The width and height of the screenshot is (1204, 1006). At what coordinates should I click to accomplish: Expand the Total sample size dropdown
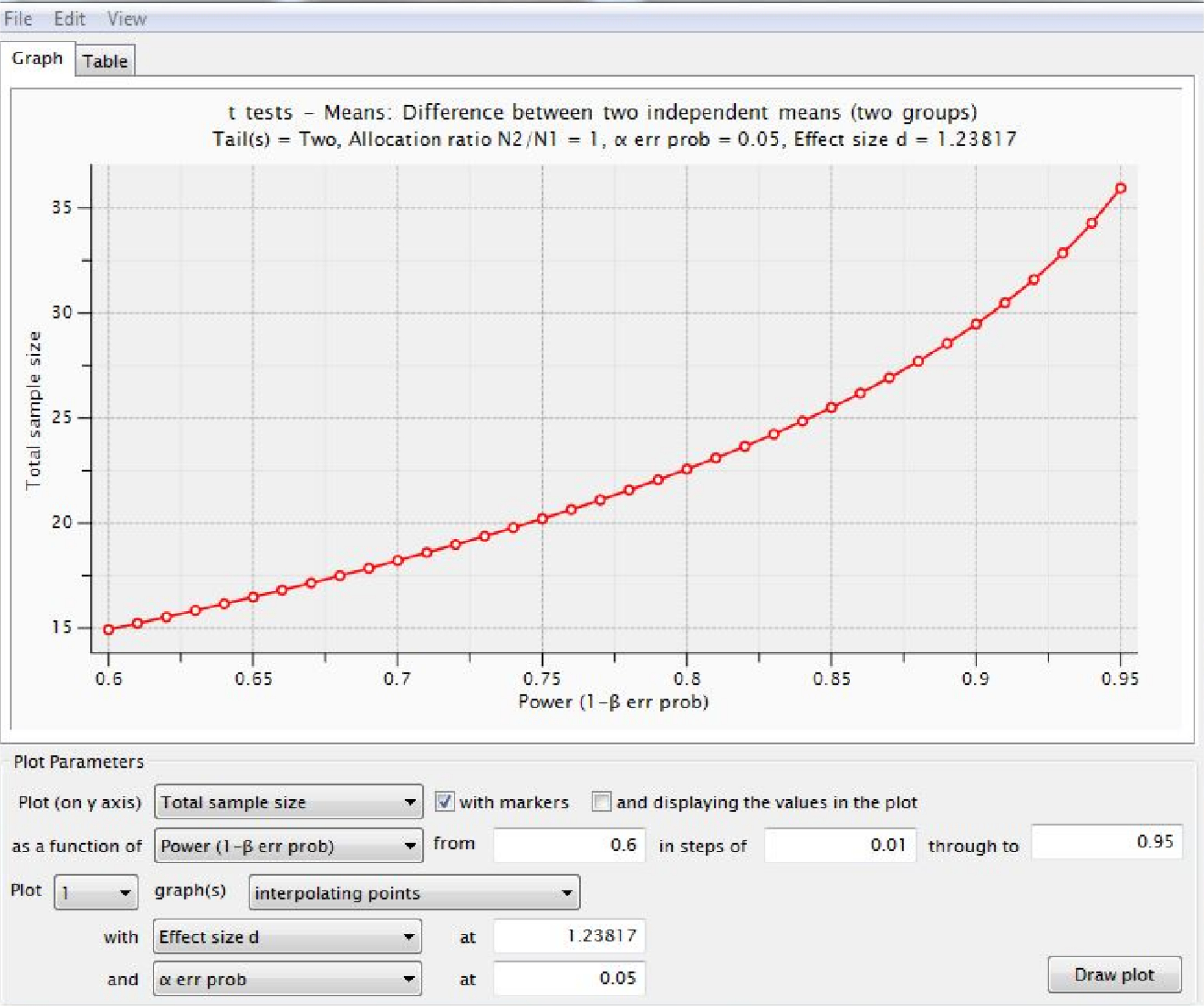tap(288, 802)
